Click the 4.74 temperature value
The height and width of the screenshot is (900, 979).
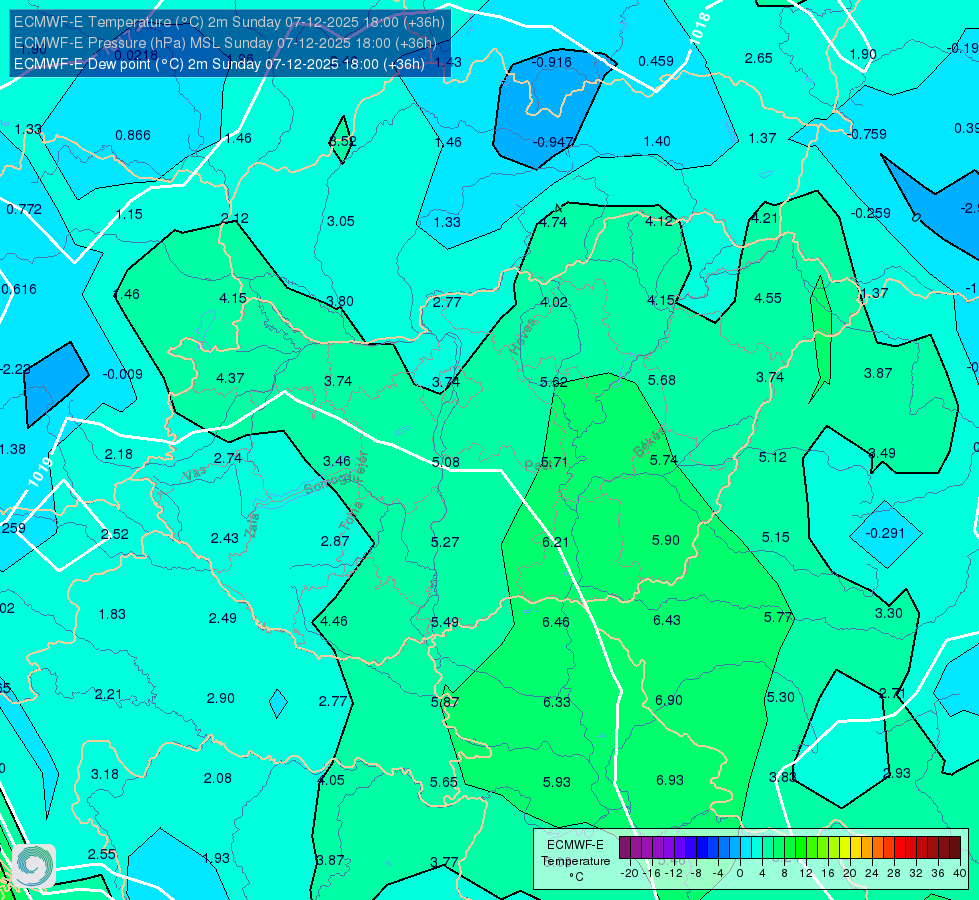pyautogui.click(x=553, y=222)
